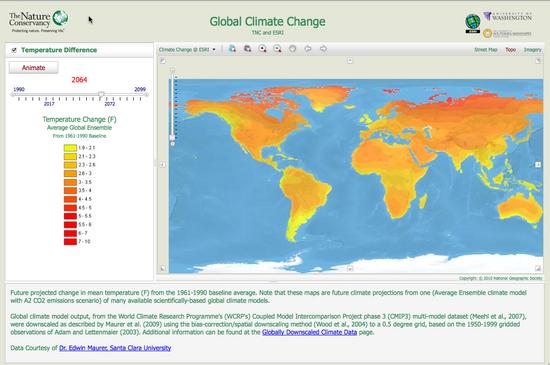Select the round pan tool icon in toolbar

[x=293, y=49]
